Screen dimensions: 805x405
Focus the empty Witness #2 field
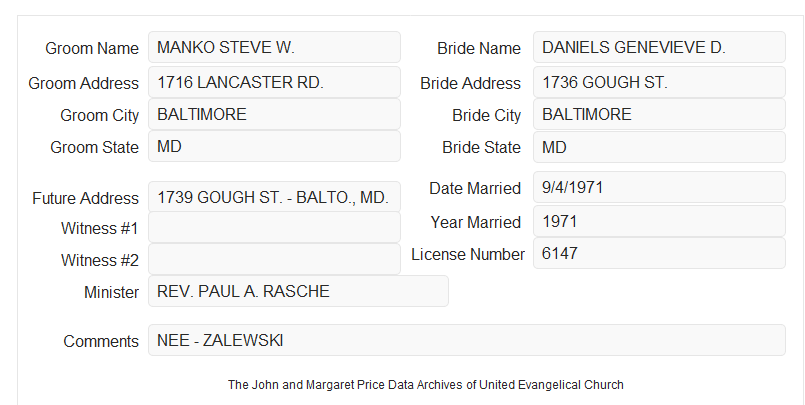point(274,259)
